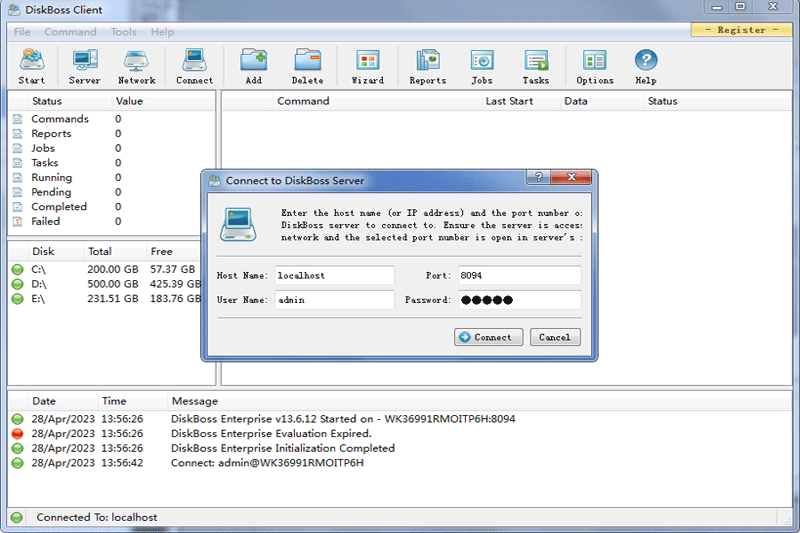Image resolution: width=800 pixels, height=533 pixels.
Task: Click the User Name field
Action: [x=334, y=300]
